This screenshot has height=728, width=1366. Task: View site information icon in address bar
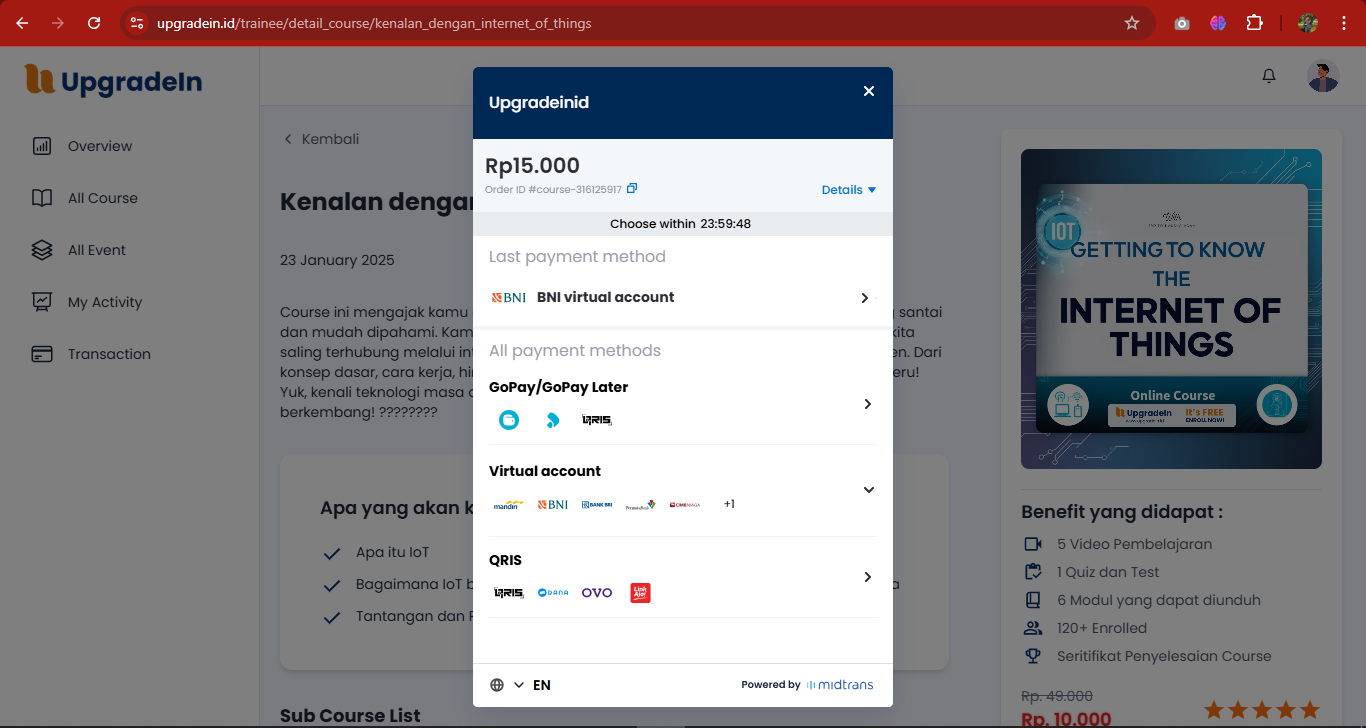click(x=137, y=23)
